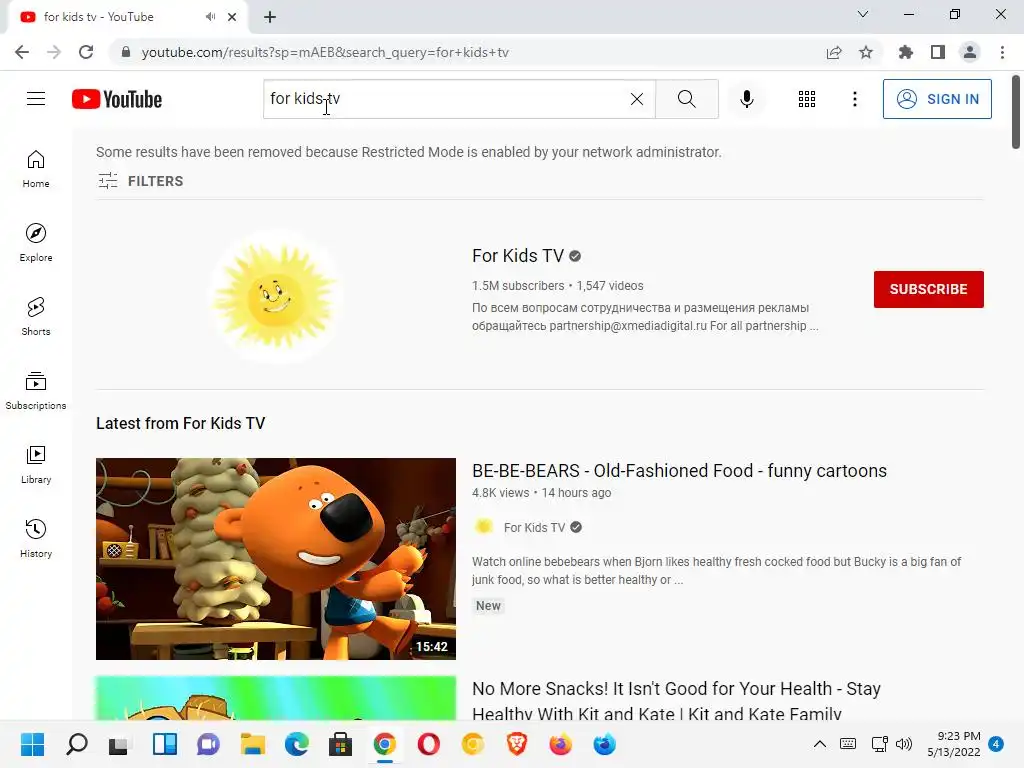
Task: Open Microsoft Edge from the taskbar
Action: coord(296,744)
